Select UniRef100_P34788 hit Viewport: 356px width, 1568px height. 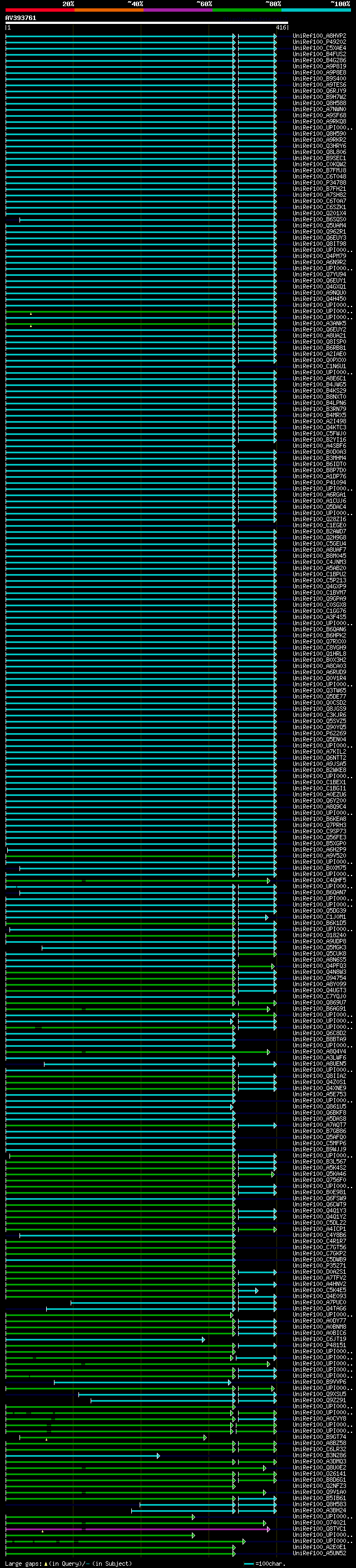coord(319,182)
